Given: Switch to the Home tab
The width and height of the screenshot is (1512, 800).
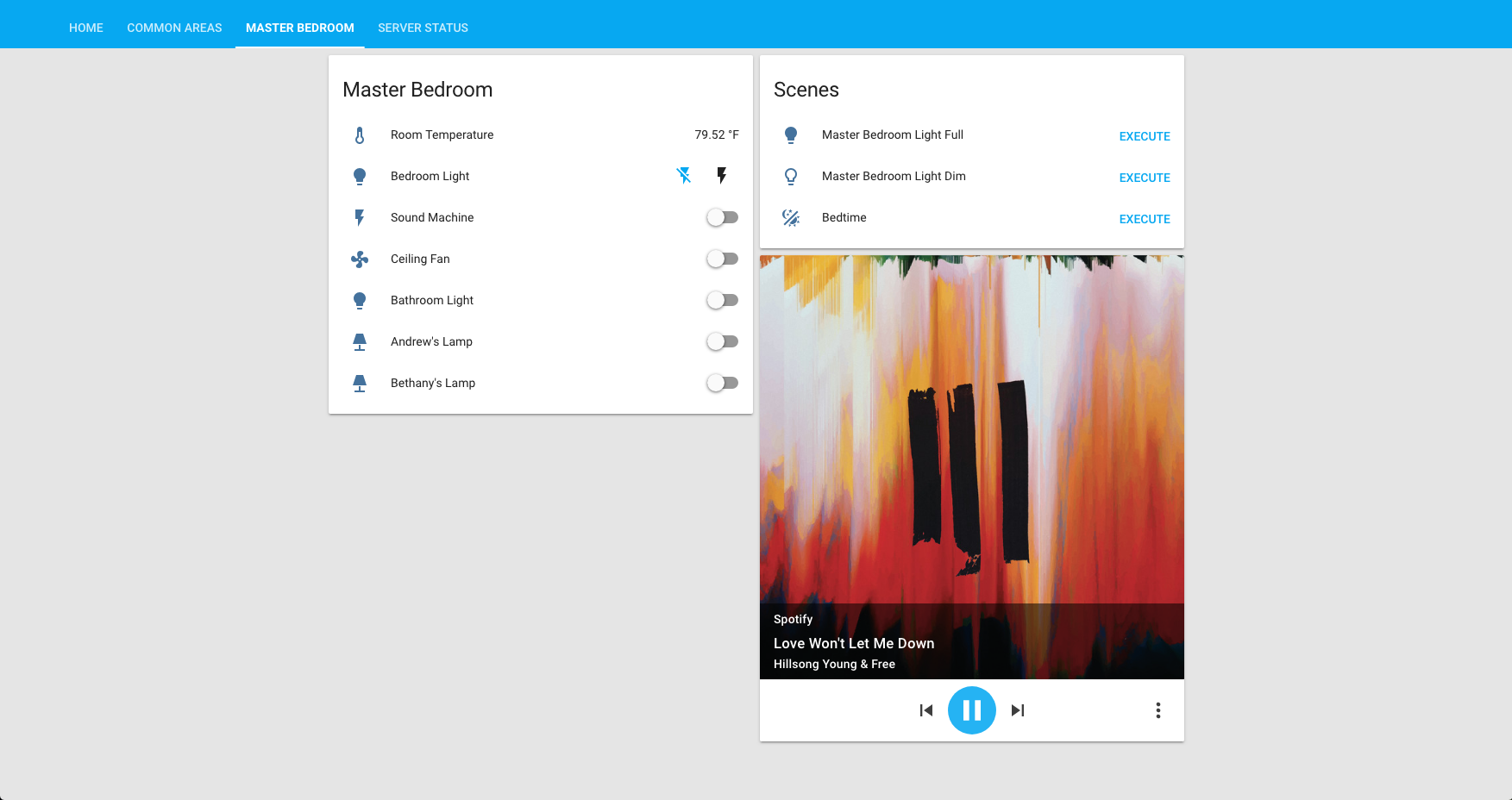Looking at the screenshot, I should point(86,28).
